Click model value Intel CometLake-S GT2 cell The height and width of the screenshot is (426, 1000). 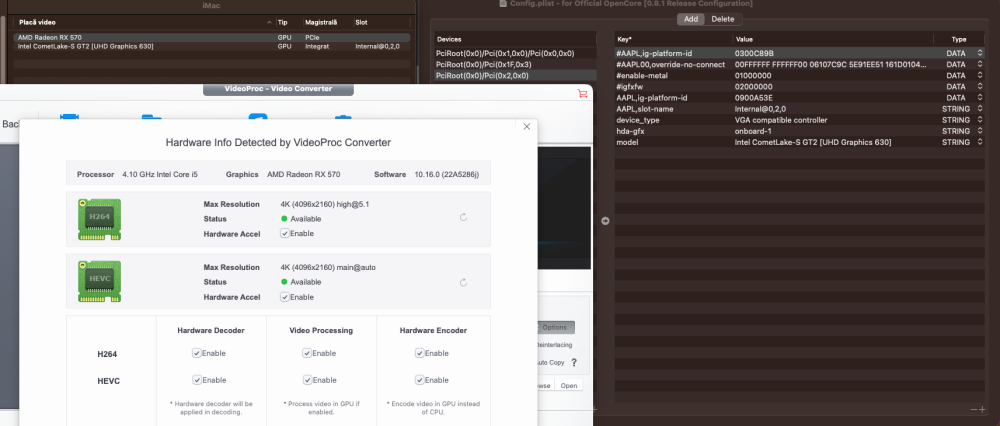tap(812, 142)
